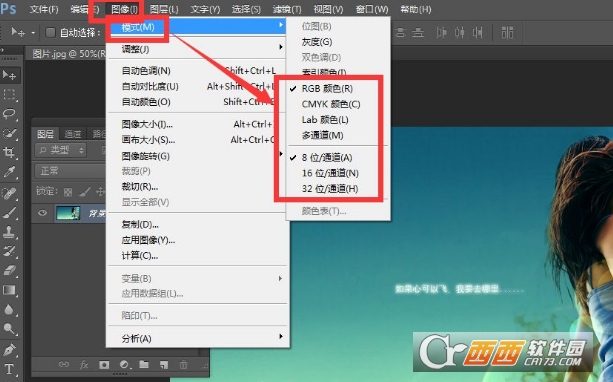The height and width of the screenshot is (382, 613).
Task: Select the Blur tool
Action: (9, 309)
